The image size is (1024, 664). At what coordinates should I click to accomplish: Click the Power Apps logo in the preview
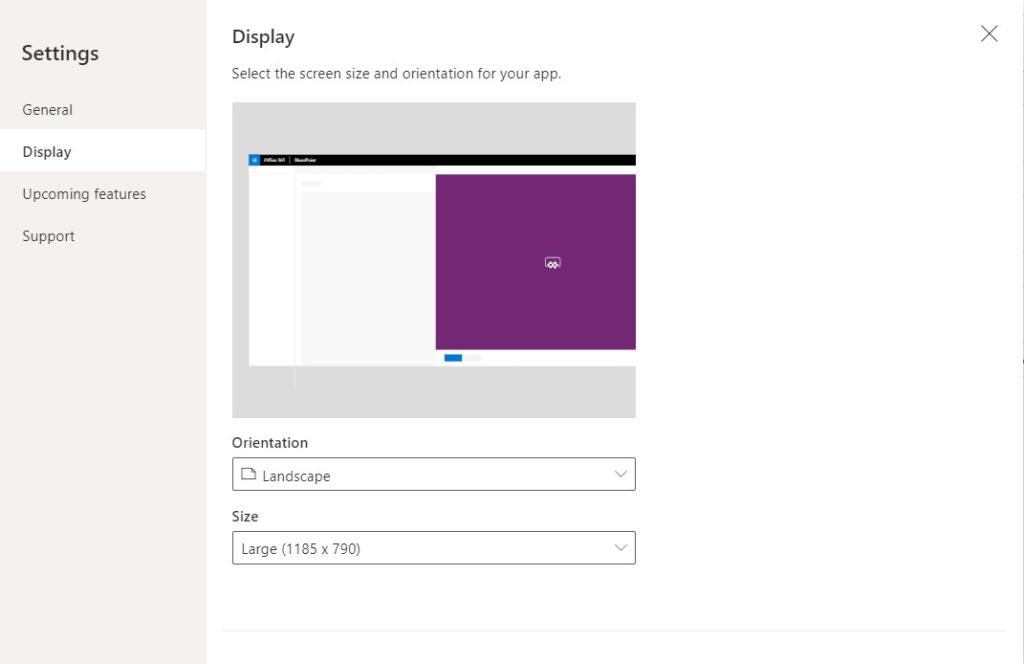[552, 263]
